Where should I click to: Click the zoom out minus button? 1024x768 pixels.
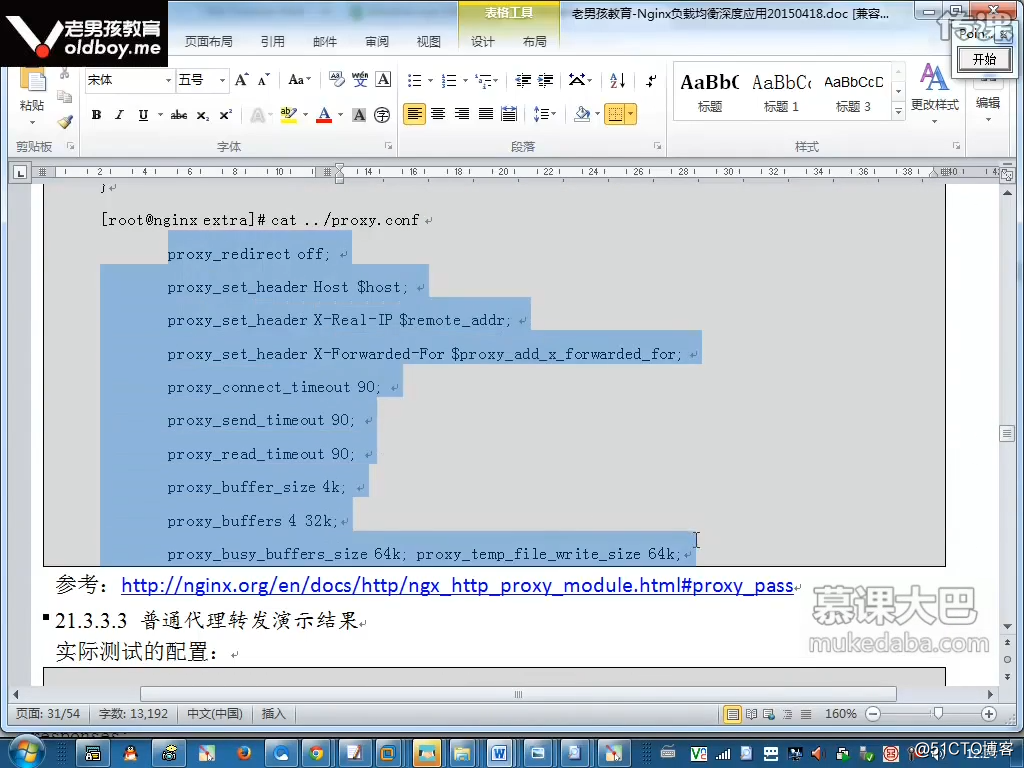873,714
